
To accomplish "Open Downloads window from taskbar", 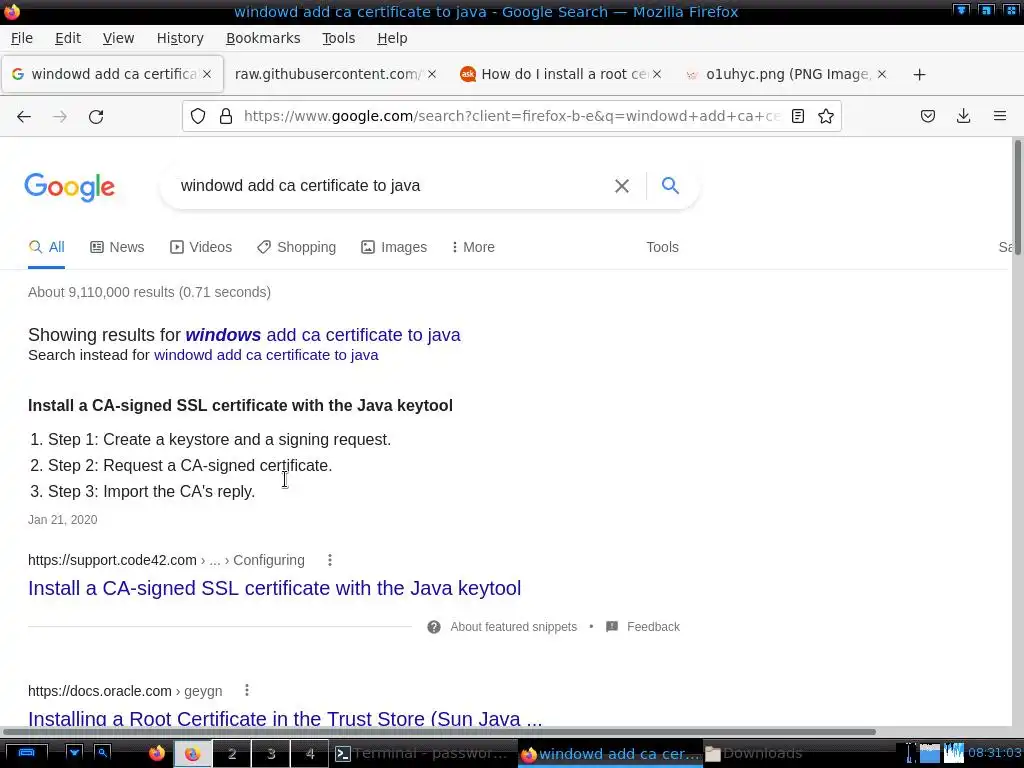I will (754, 754).
